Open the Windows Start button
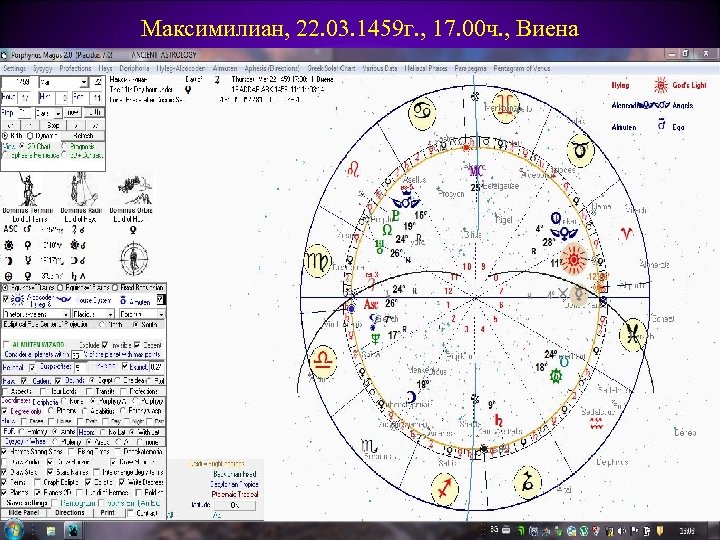 click(14, 530)
